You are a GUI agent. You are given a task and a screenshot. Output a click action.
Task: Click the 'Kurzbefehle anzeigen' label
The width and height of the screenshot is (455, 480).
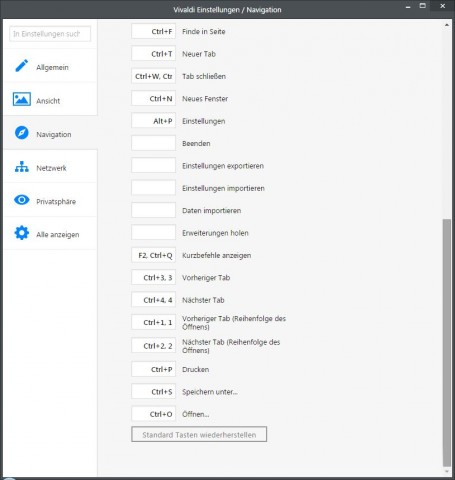pos(217,256)
